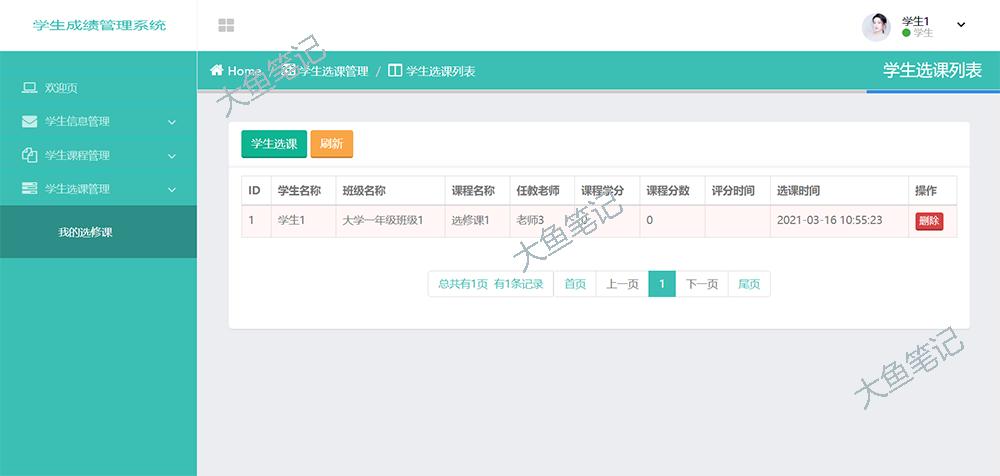Click the 总共有1页 有1条记录 summary
Image resolution: width=1000 pixels, height=476 pixels.
490,284
